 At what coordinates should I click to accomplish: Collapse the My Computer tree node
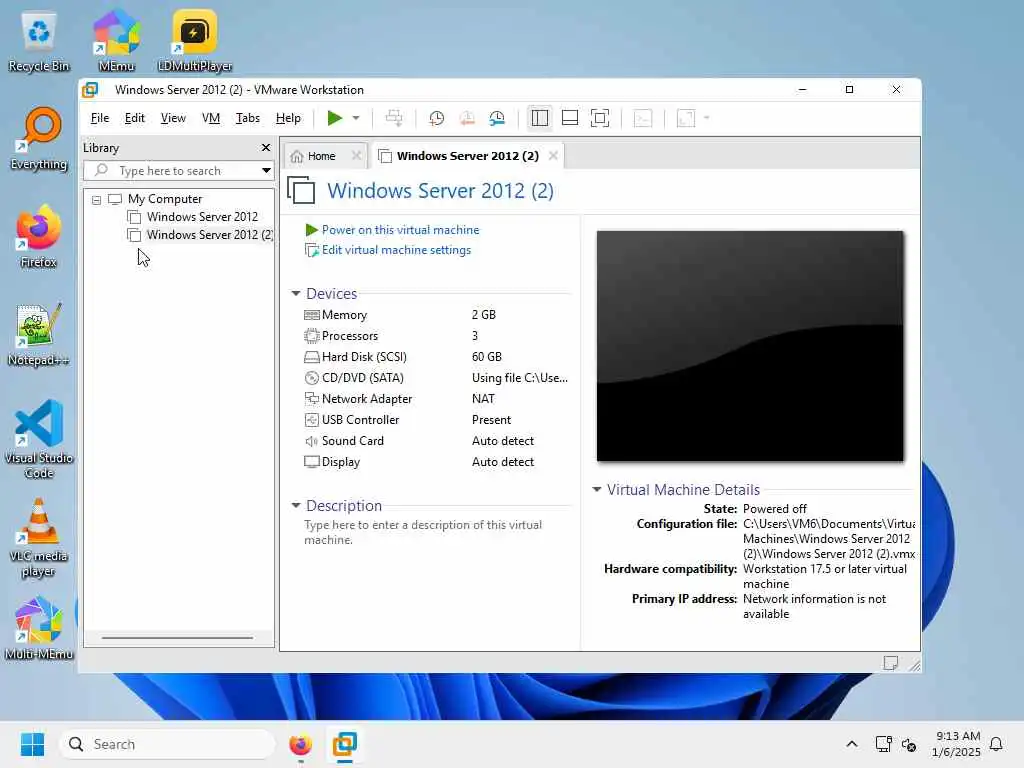coord(96,200)
